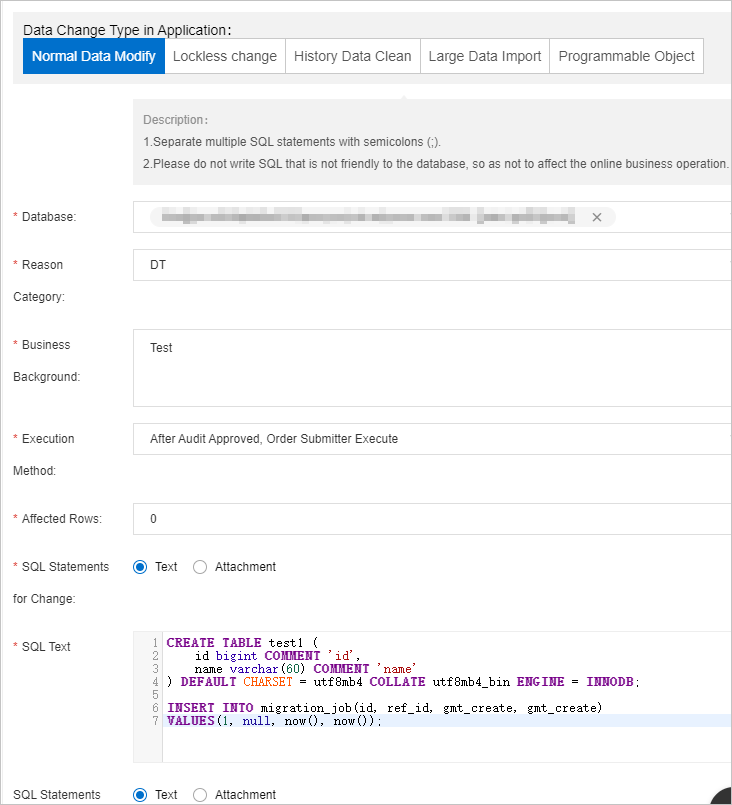Open the Reason Category dropdown showing DT

432,265
